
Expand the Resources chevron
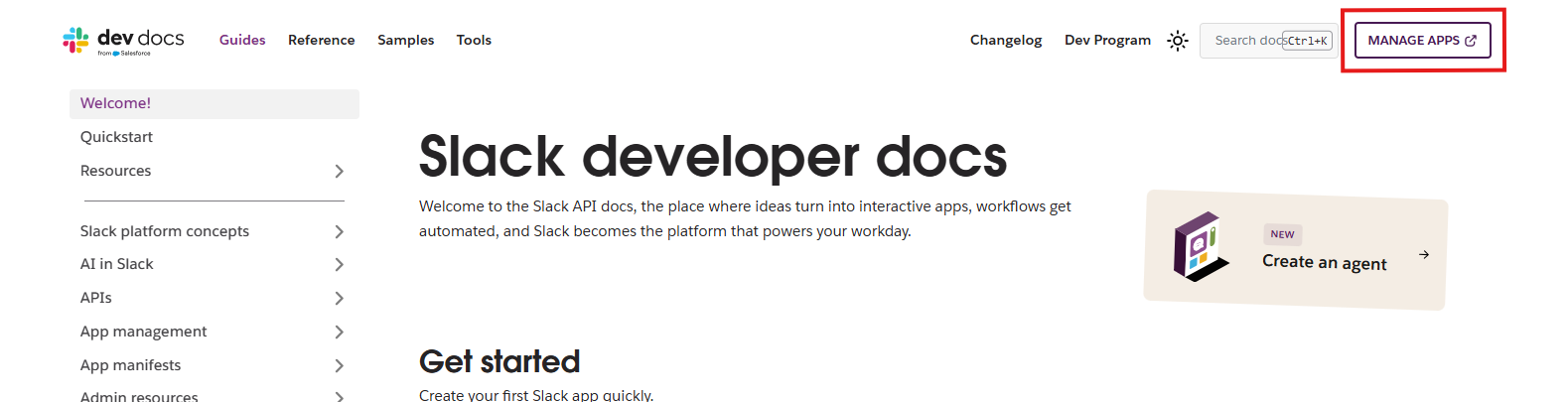click(x=339, y=171)
